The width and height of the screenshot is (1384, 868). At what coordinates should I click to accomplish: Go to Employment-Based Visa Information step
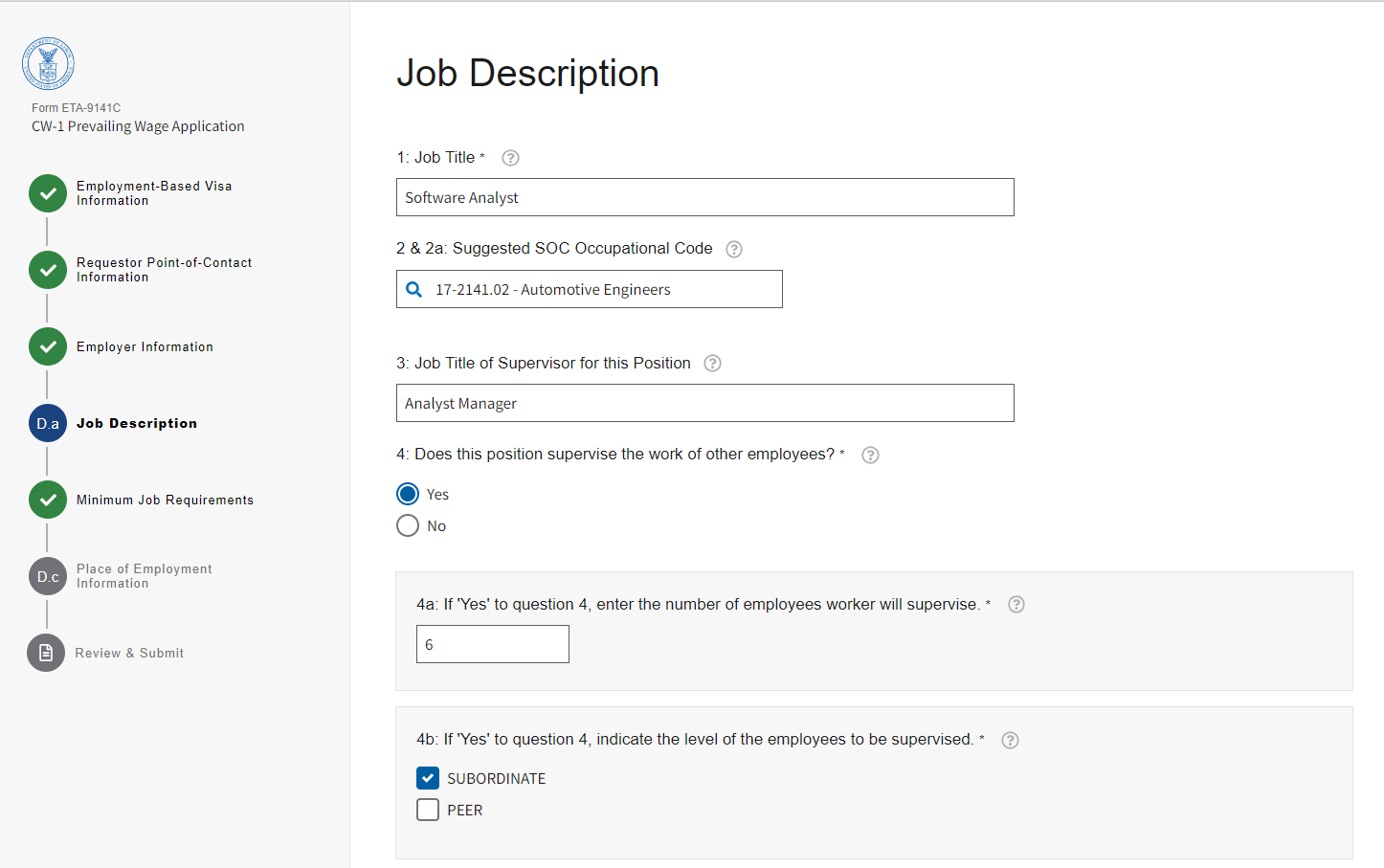pos(153,193)
